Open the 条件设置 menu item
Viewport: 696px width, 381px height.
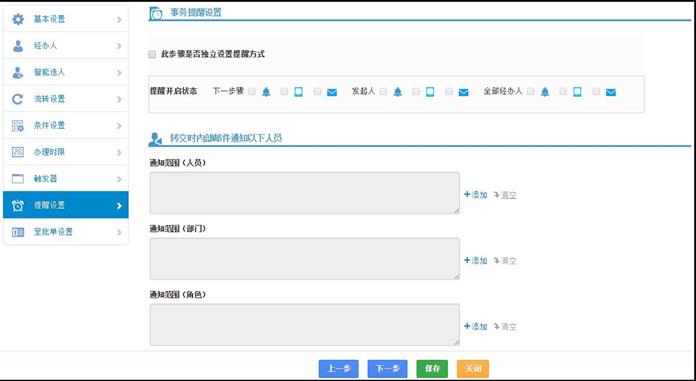(66, 126)
